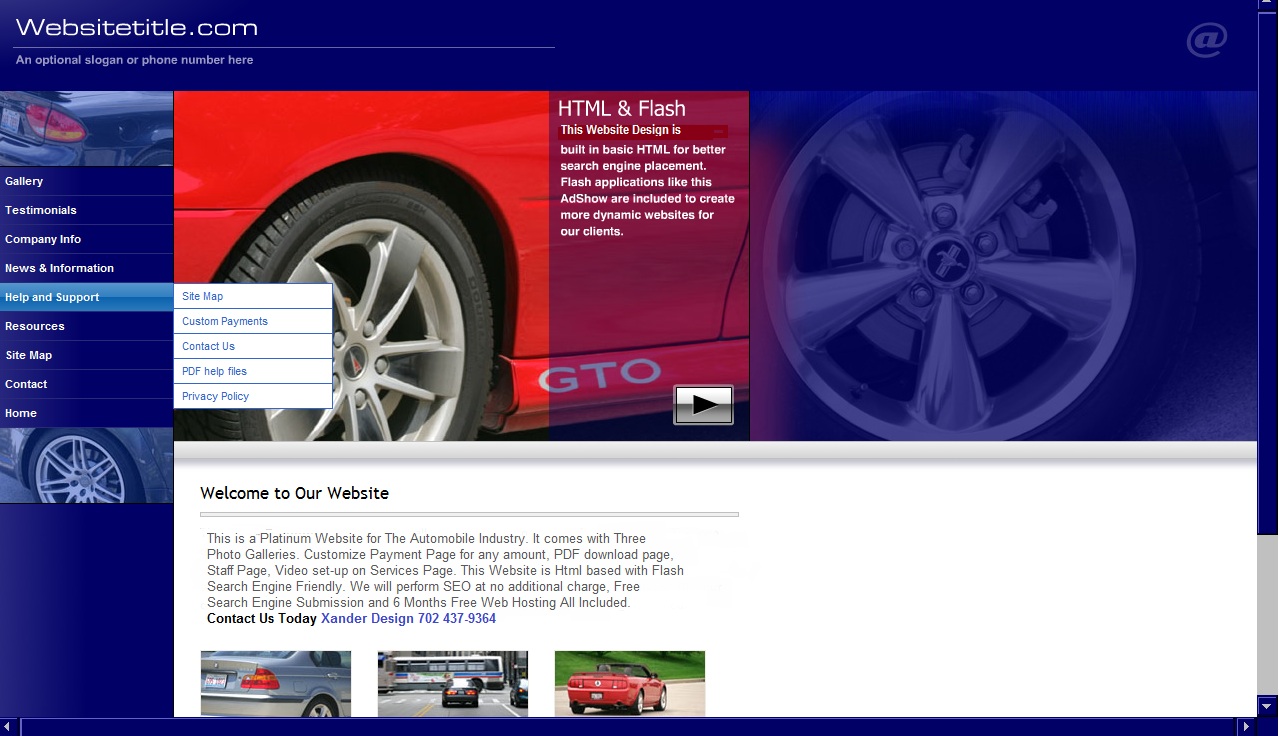Open Custom Payments from the submenu

click(x=253, y=321)
